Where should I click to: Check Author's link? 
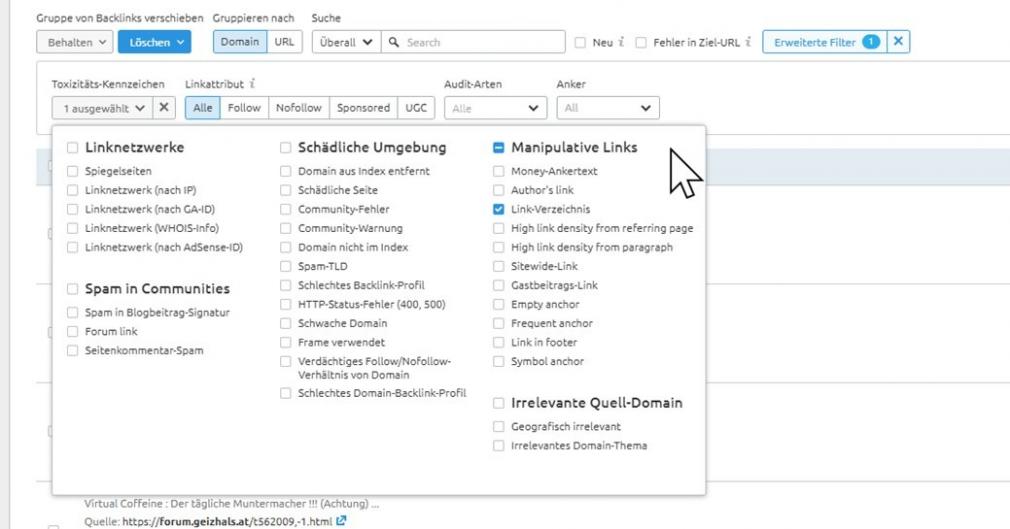(499, 190)
